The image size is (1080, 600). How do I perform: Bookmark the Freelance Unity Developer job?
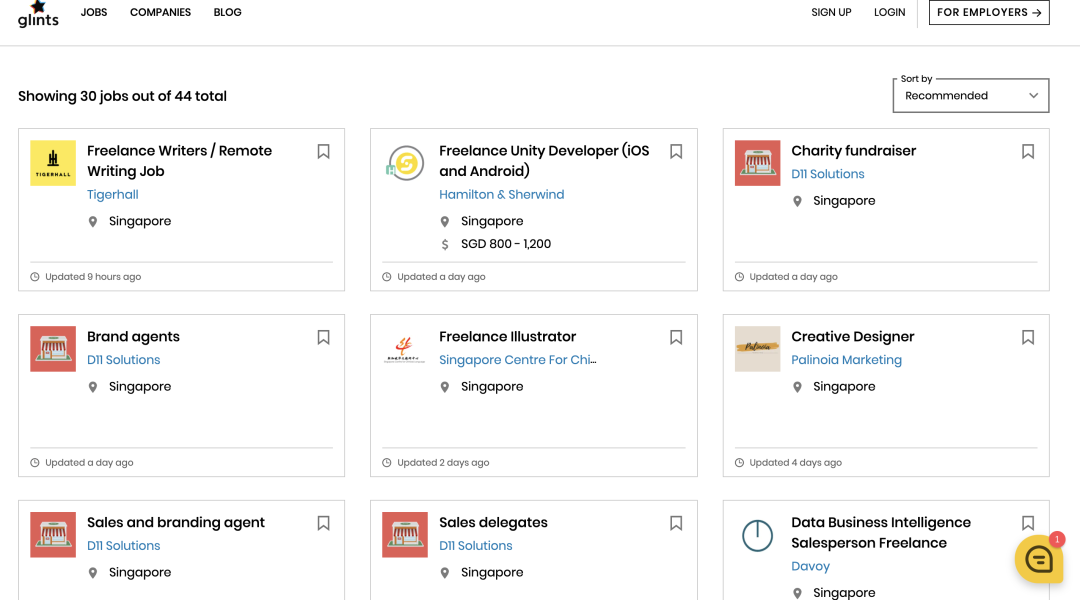coord(676,152)
